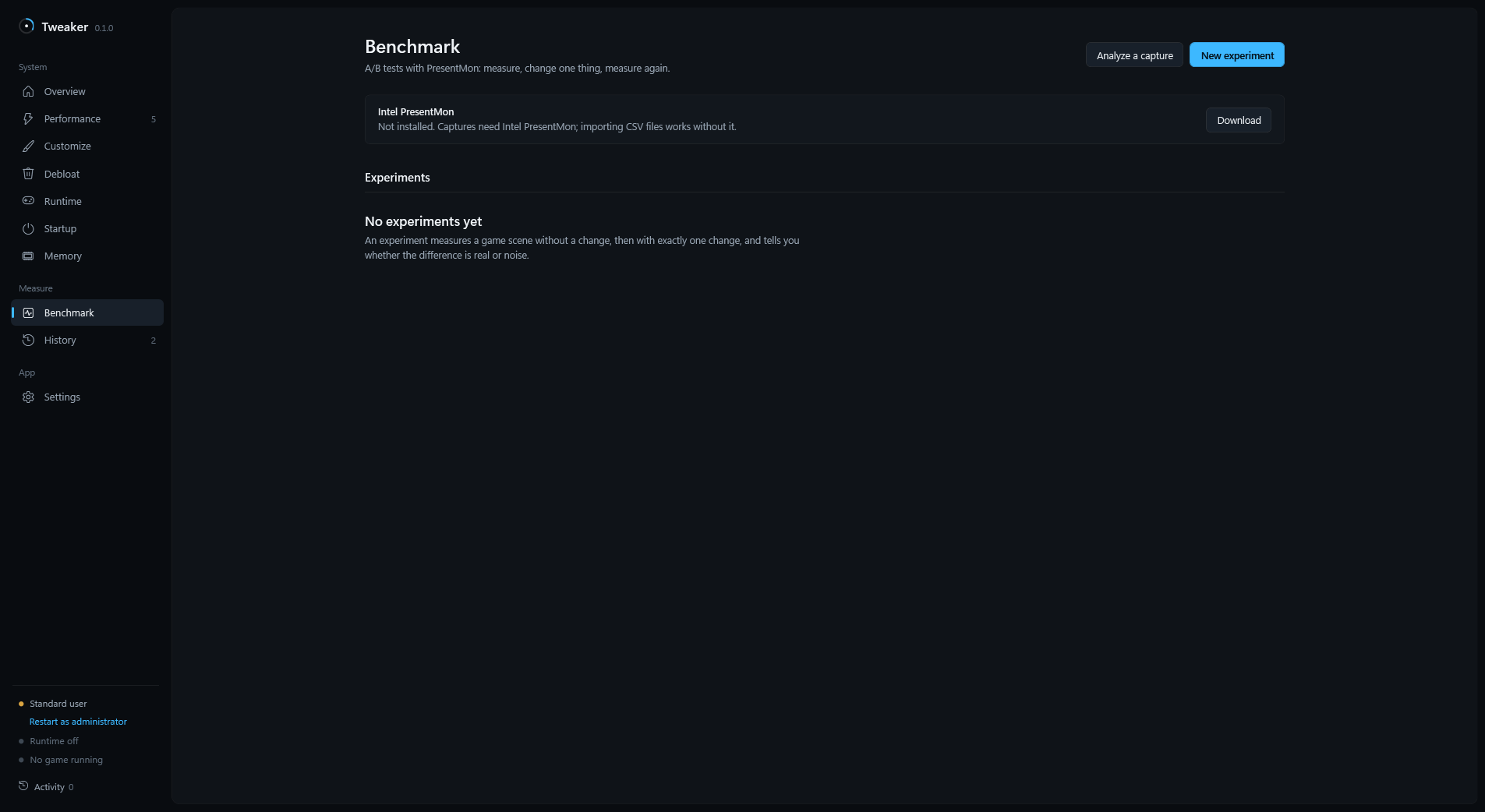1485x812 pixels.
Task: Start a New experiment
Action: [x=1237, y=55]
